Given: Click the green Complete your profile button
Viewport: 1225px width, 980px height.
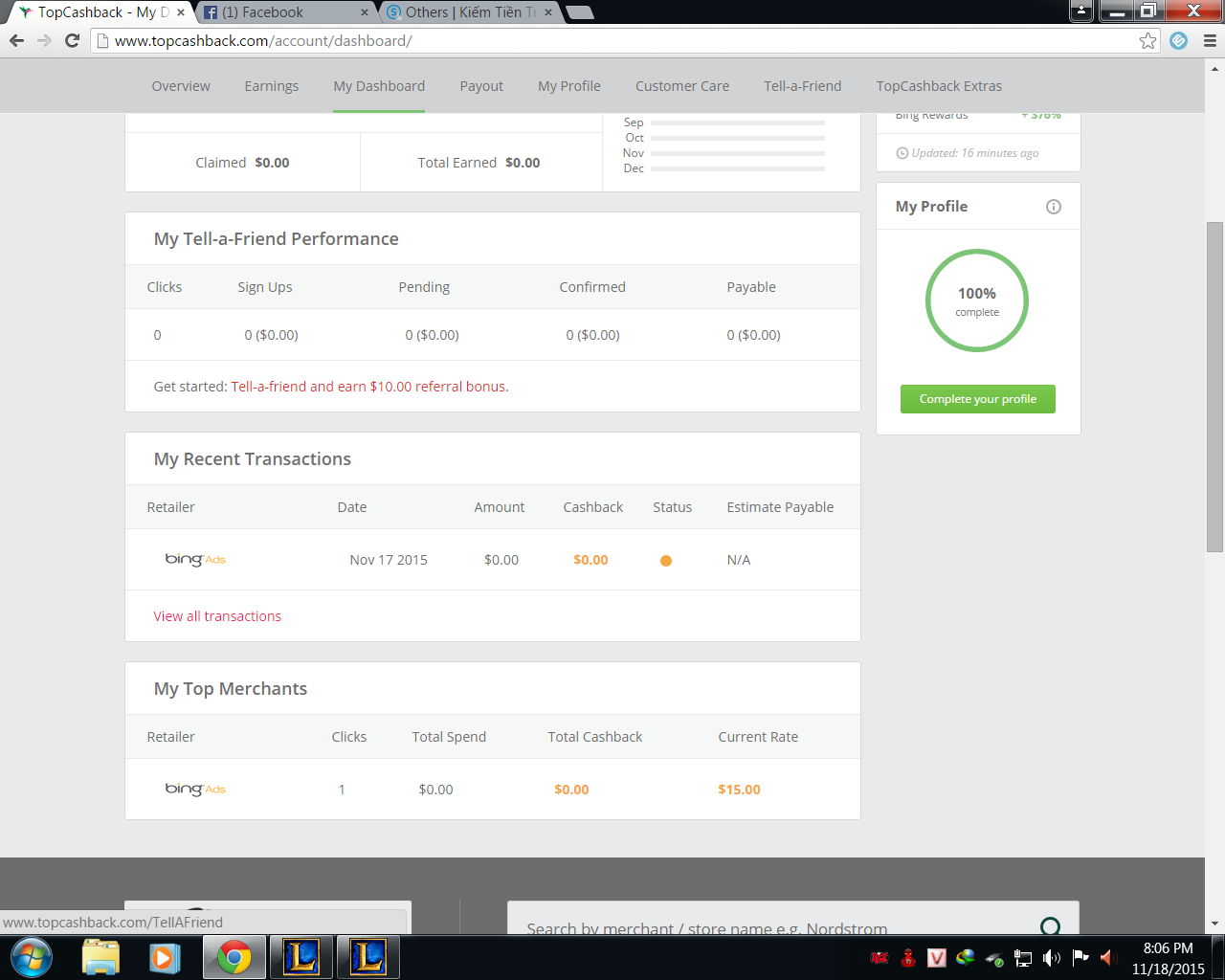Looking at the screenshot, I should pyautogui.click(x=978, y=399).
